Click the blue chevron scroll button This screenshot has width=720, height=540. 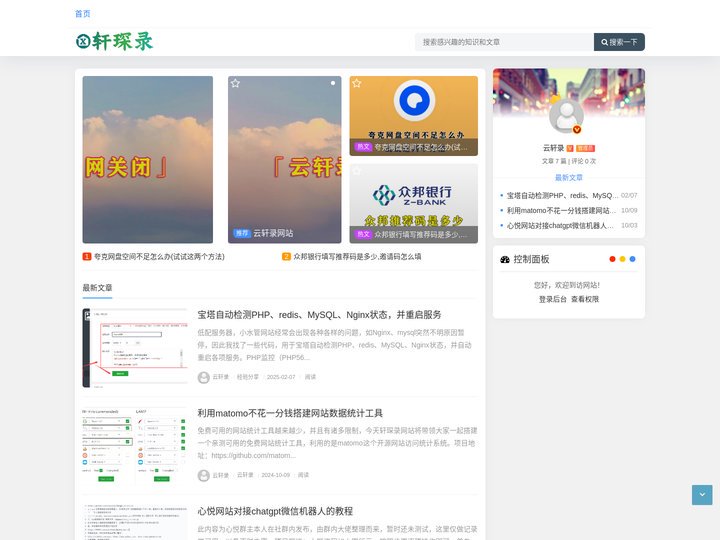(702, 495)
